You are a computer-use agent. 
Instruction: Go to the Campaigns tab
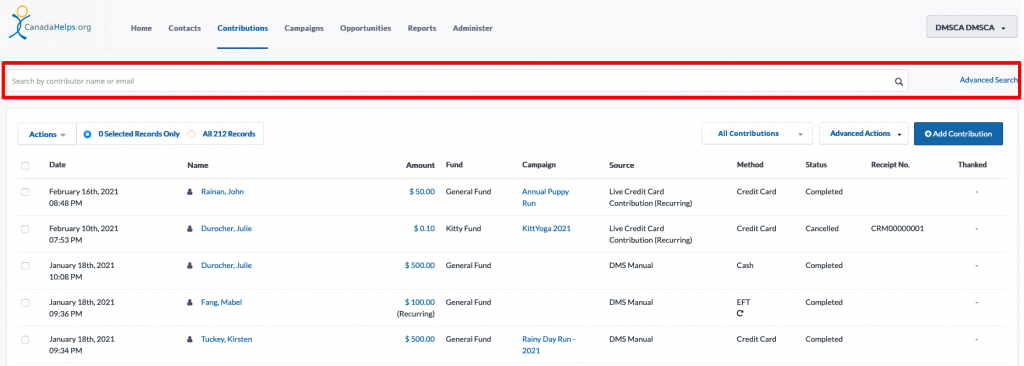(304, 28)
